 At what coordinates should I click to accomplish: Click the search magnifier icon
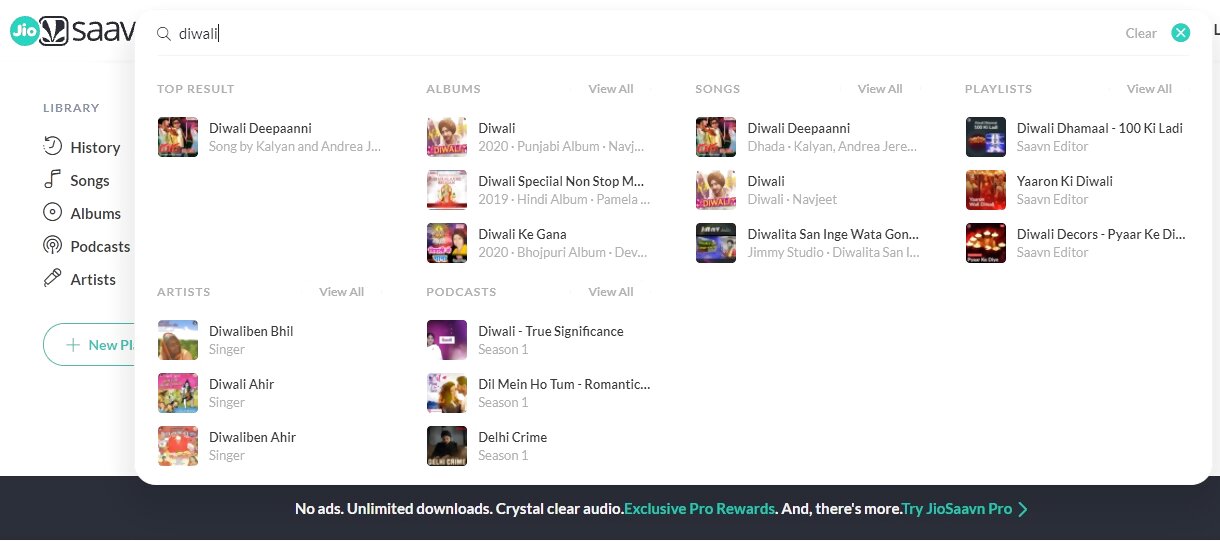click(164, 34)
